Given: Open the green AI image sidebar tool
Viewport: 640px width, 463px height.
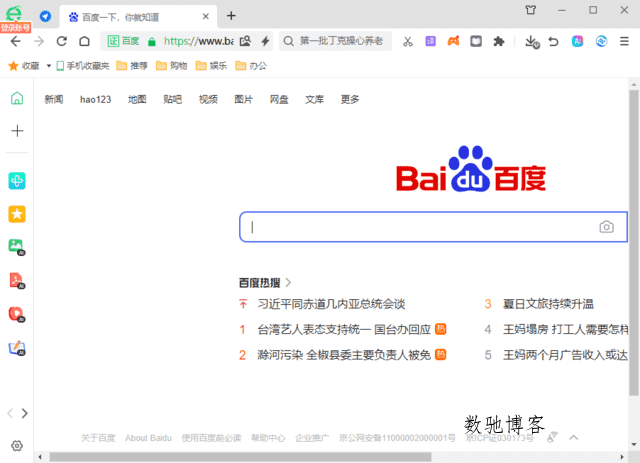Looking at the screenshot, I should tap(17, 247).
